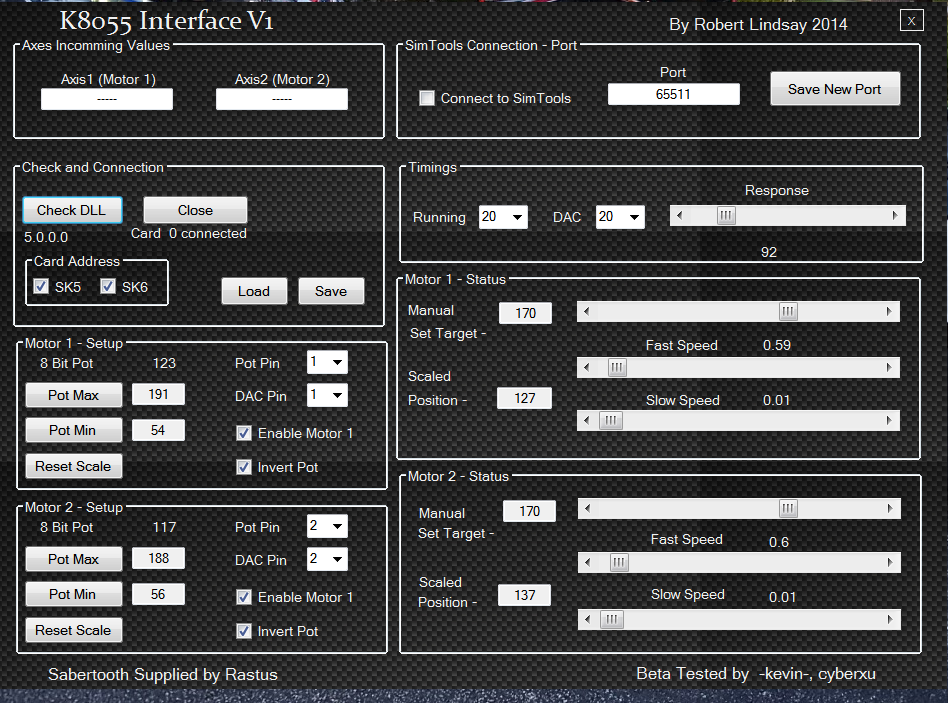948x703 pixels.
Task: Click Save New Port
Action: [835, 88]
